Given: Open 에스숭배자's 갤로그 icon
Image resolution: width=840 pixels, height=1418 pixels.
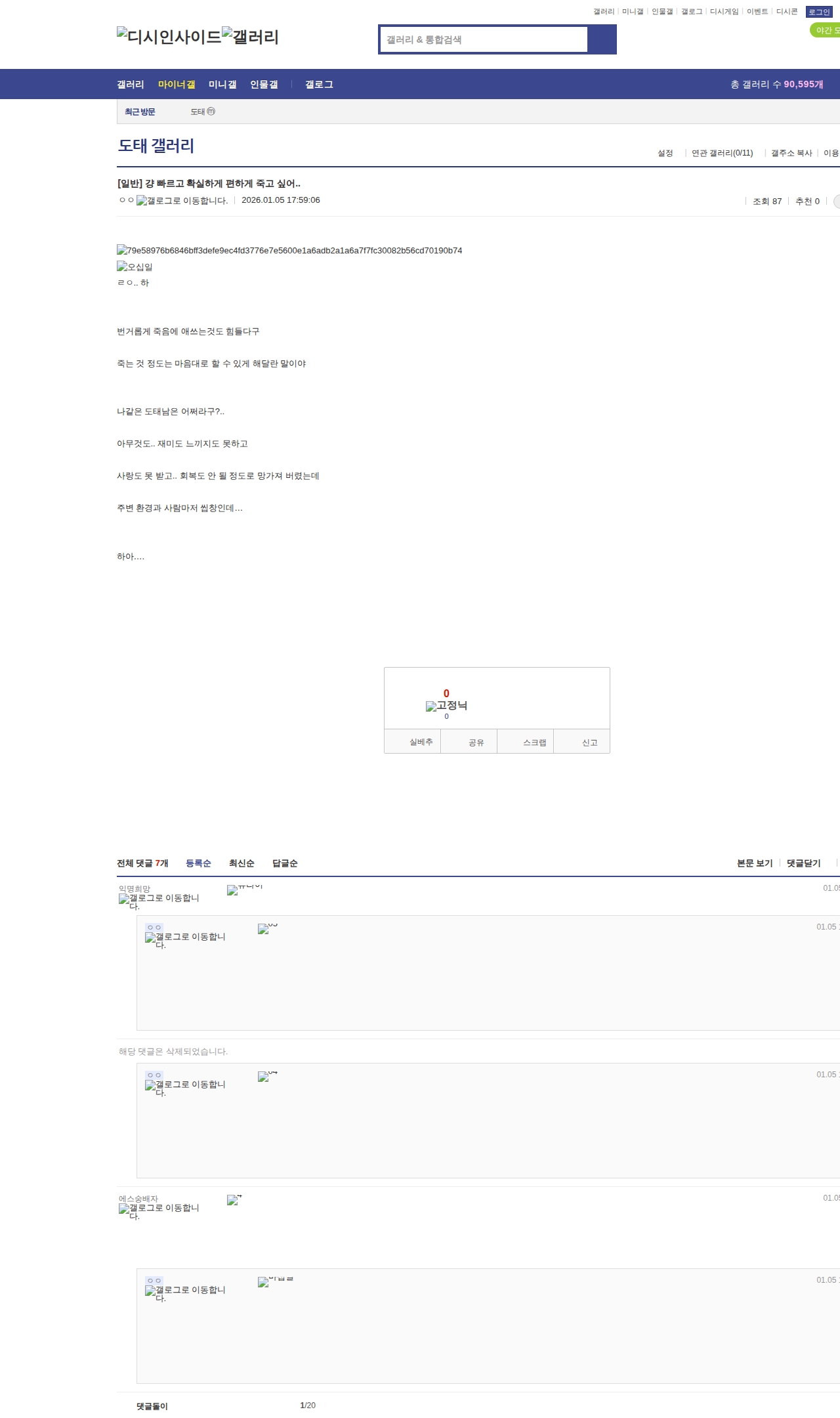Looking at the screenshot, I should [159, 1212].
